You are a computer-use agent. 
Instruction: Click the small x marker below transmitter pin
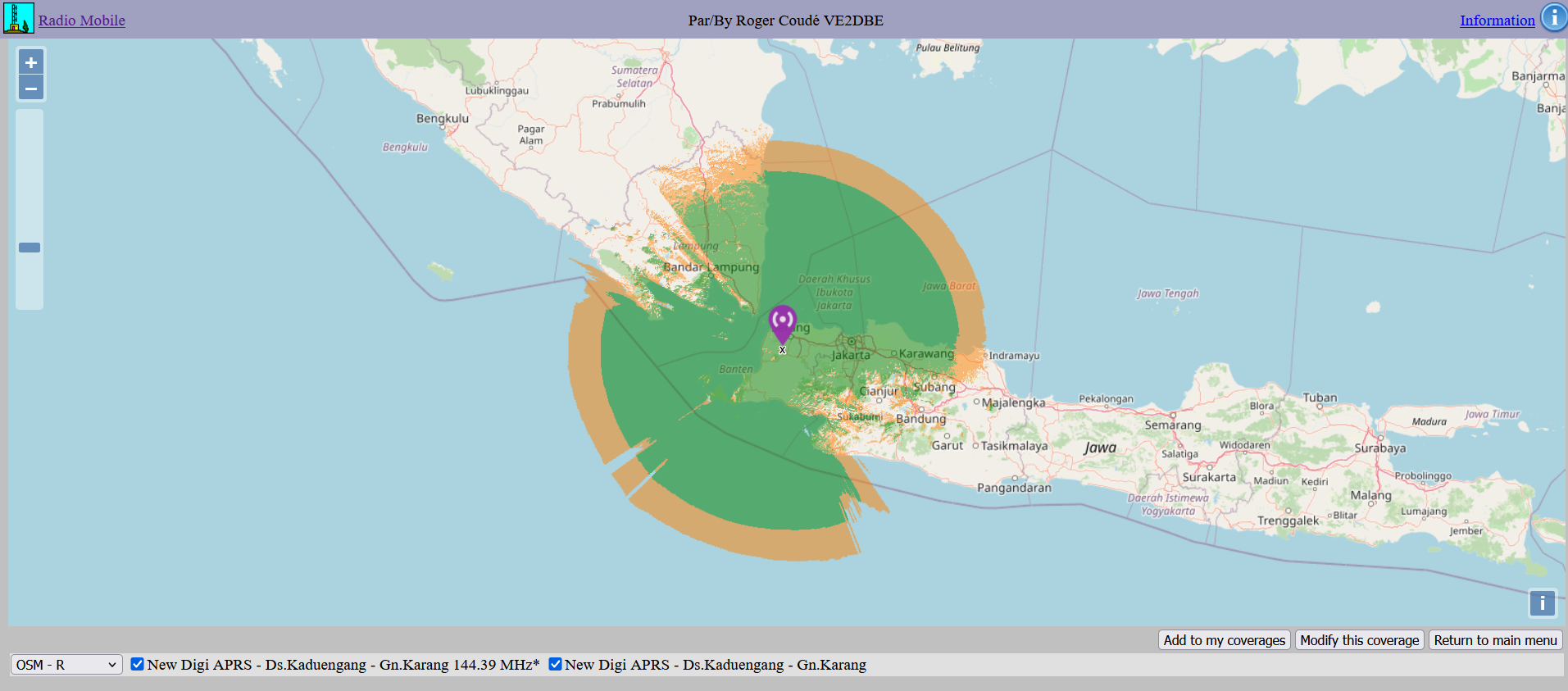point(782,350)
